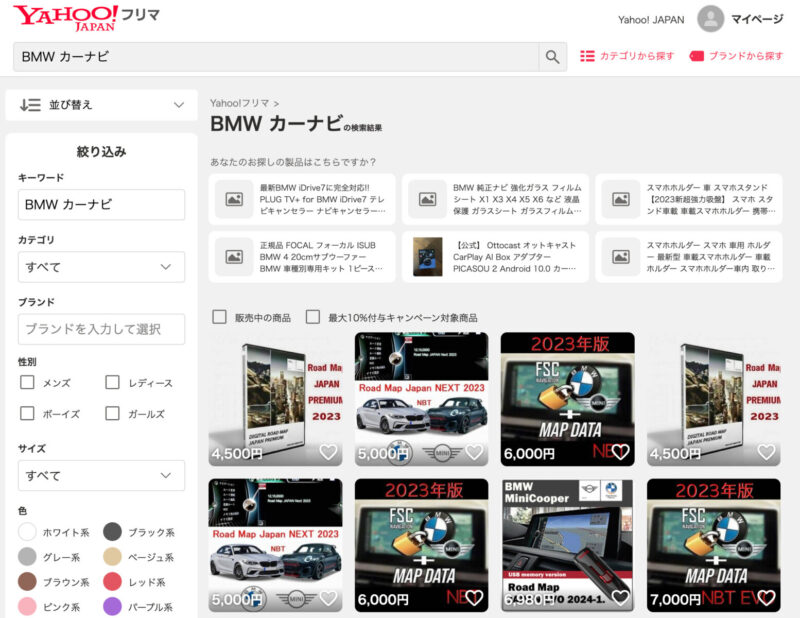Select the ピンク系 color swatch
800x618 pixels.
pos(27,607)
